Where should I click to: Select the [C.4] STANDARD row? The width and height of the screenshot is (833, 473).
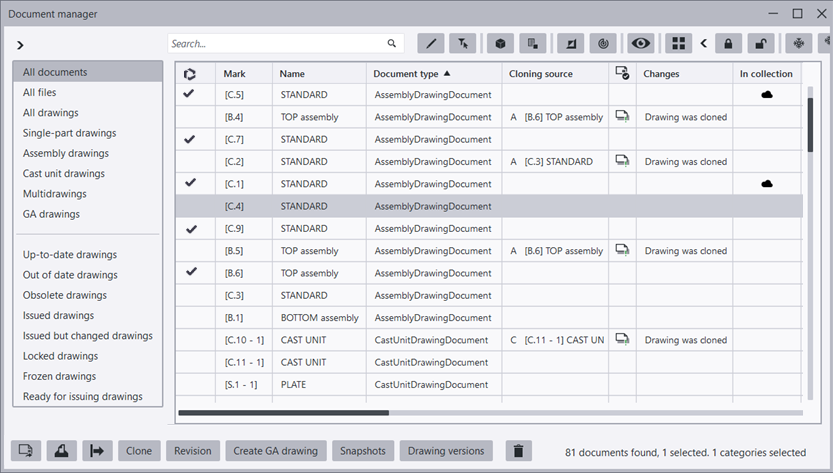point(489,206)
